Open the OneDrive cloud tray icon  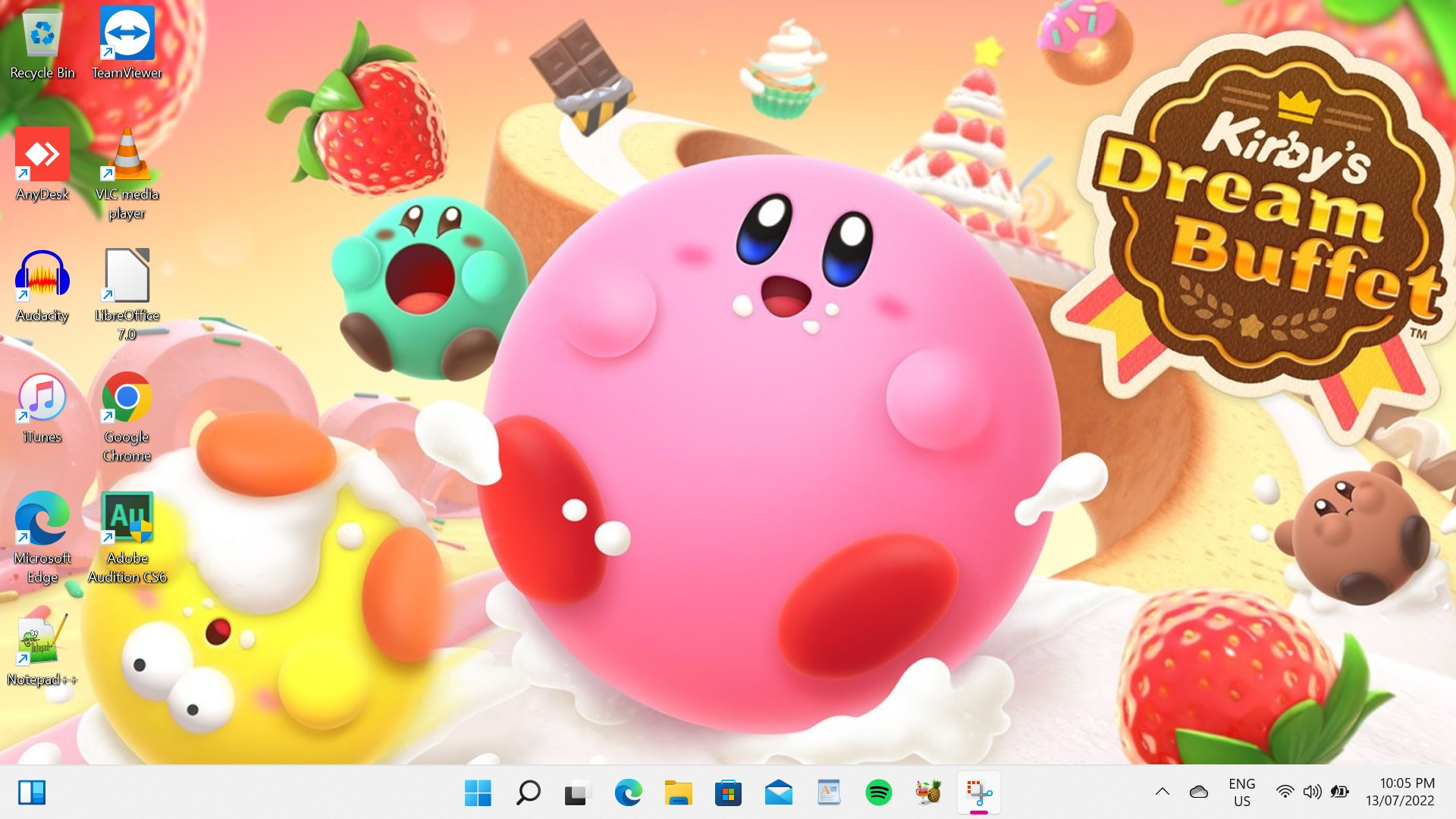[x=1199, y=792]
